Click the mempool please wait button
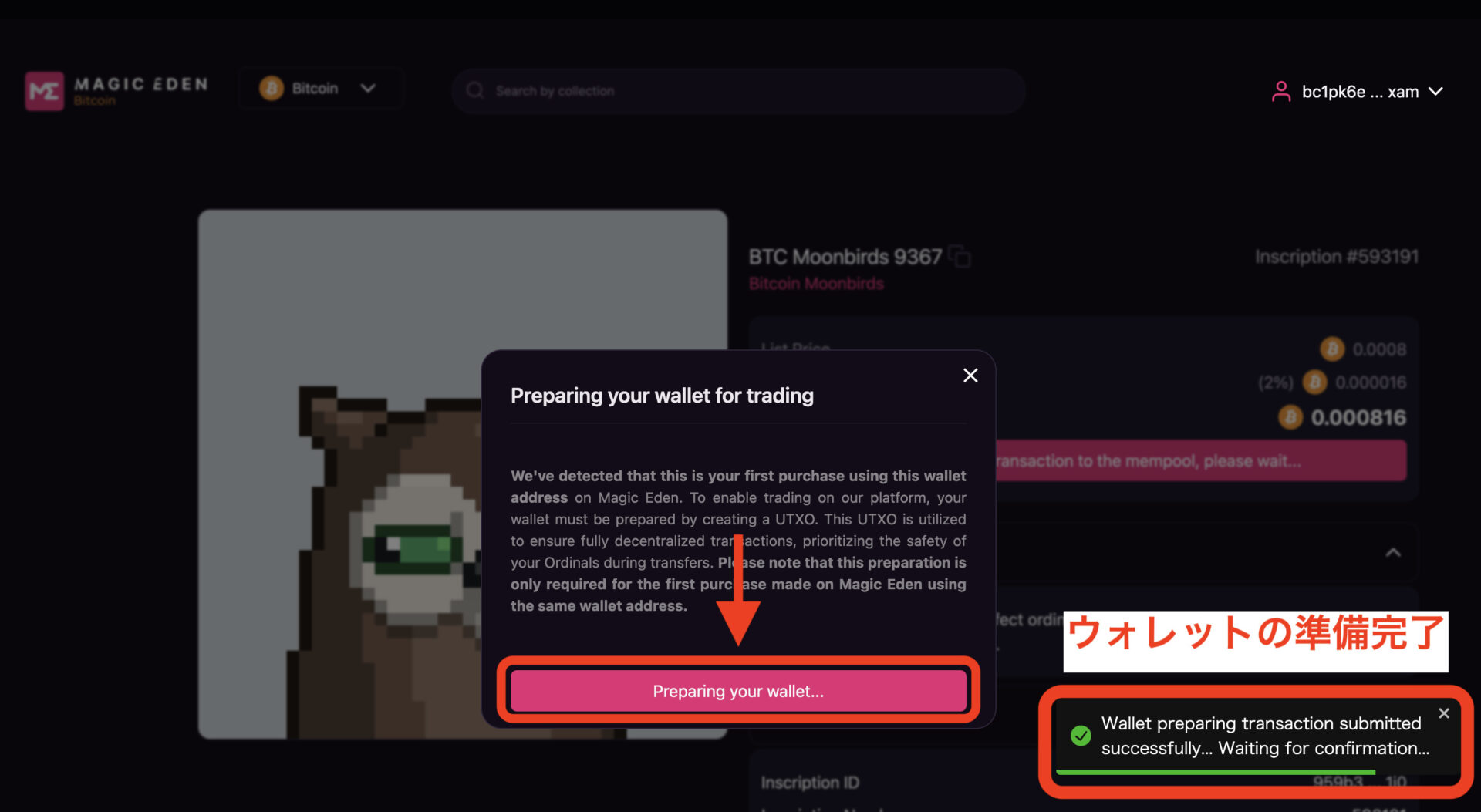Screen dimensions: 1481x812 click(x=1200, y=461)
